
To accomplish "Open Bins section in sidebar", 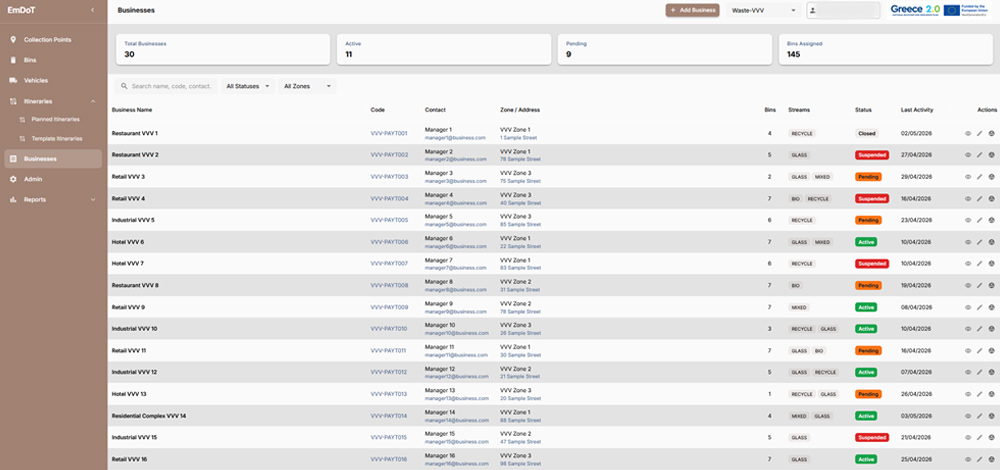I will 53,60.
